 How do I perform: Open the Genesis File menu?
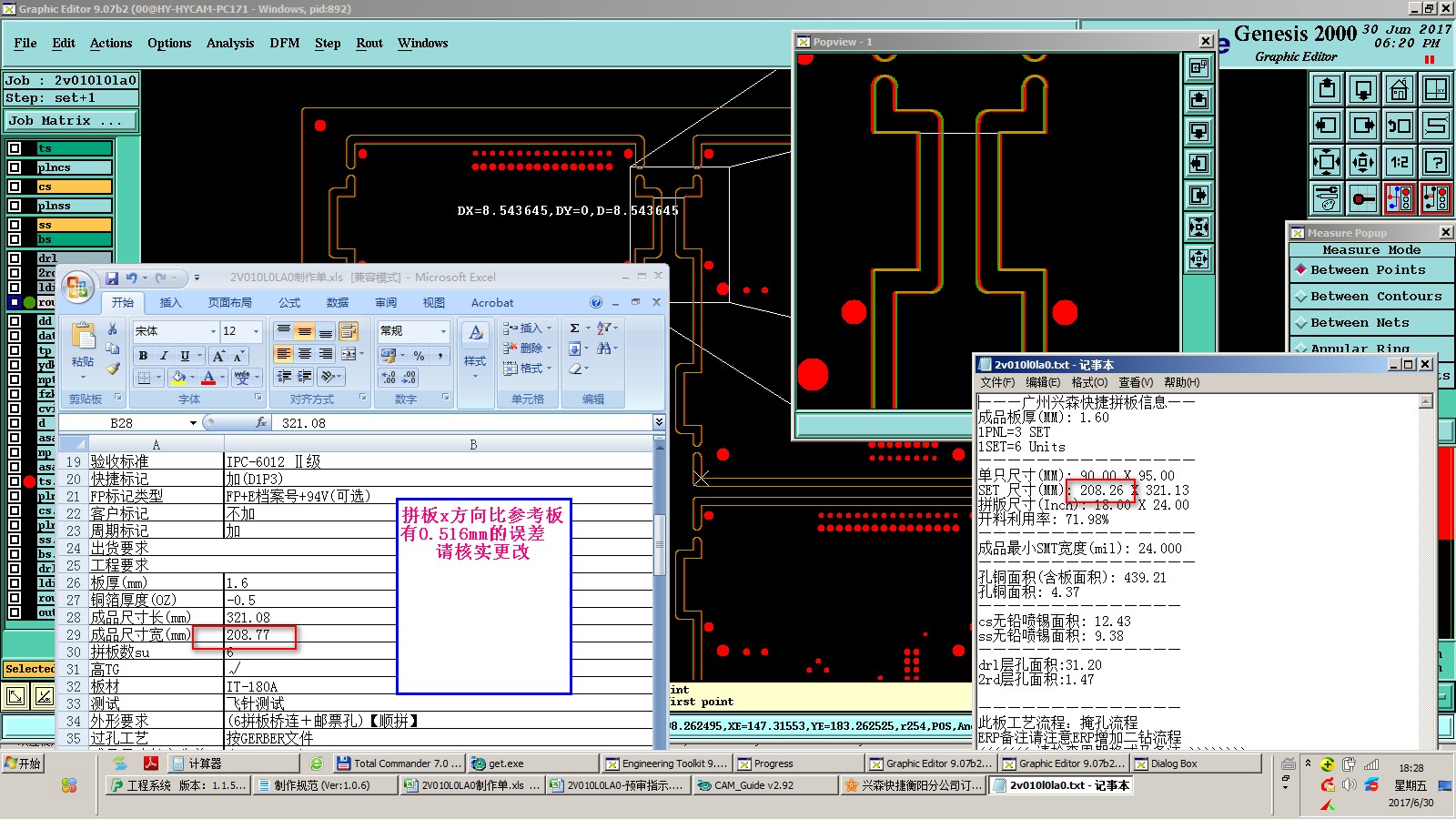(25, 43)
